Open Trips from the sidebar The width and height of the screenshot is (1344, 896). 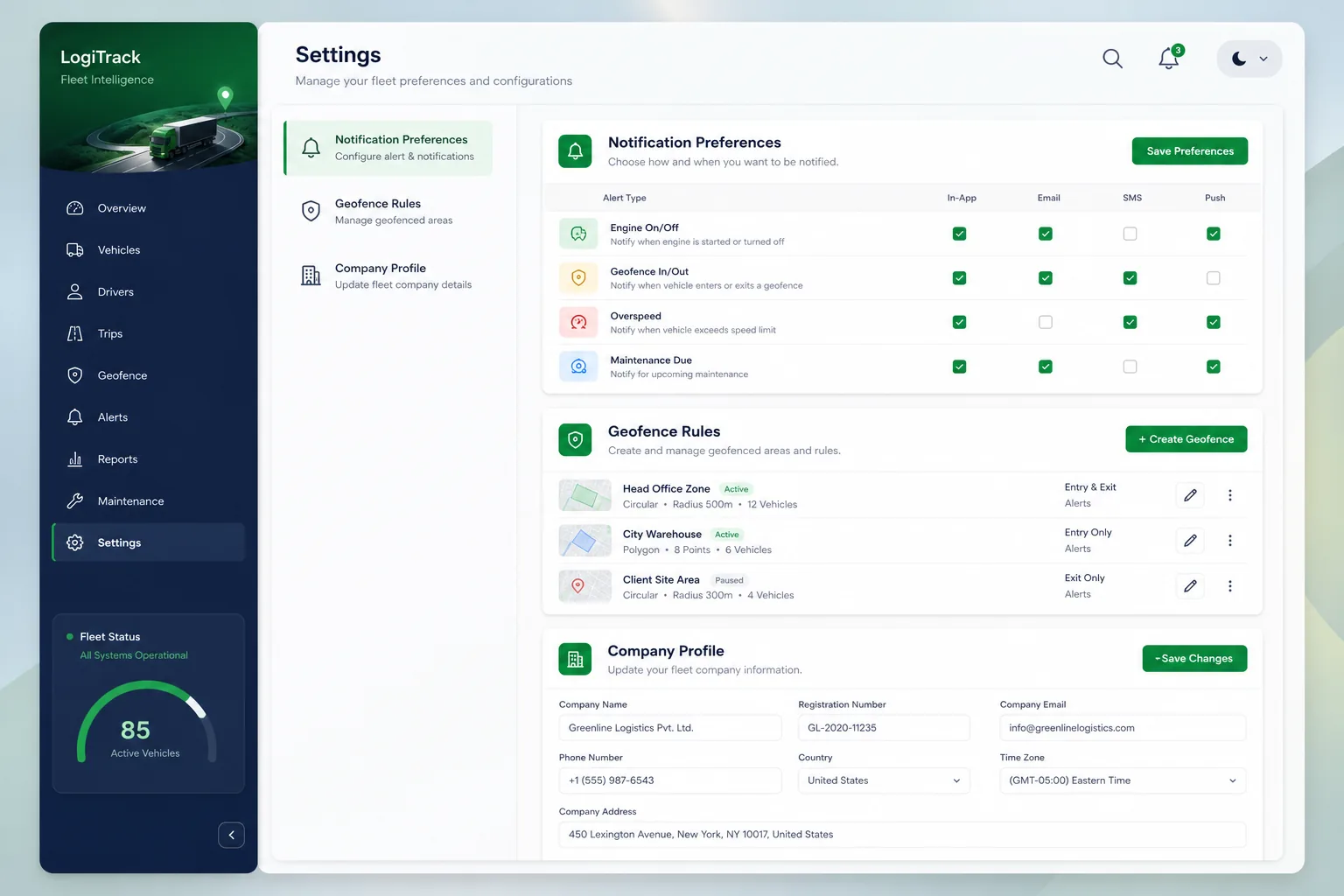(x=148, y=333)
